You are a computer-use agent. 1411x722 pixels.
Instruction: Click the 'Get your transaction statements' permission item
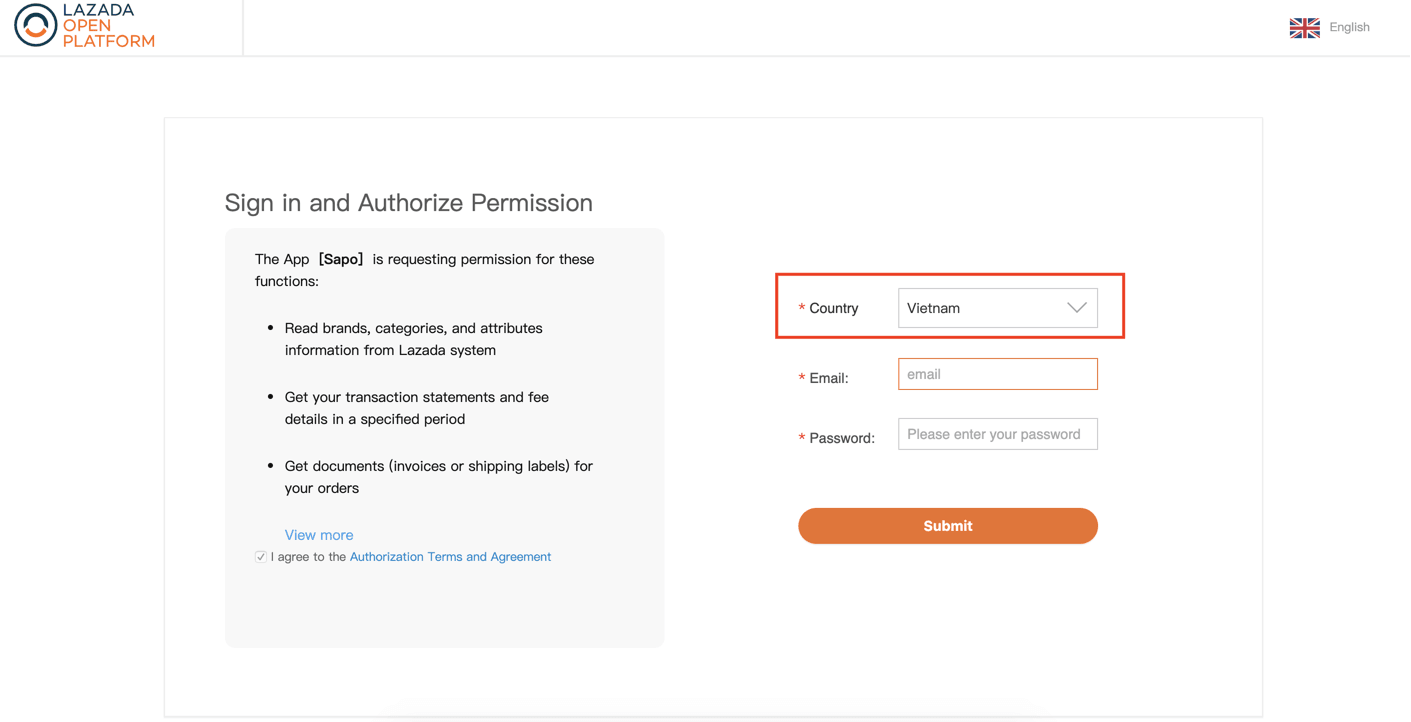(416, 408)
